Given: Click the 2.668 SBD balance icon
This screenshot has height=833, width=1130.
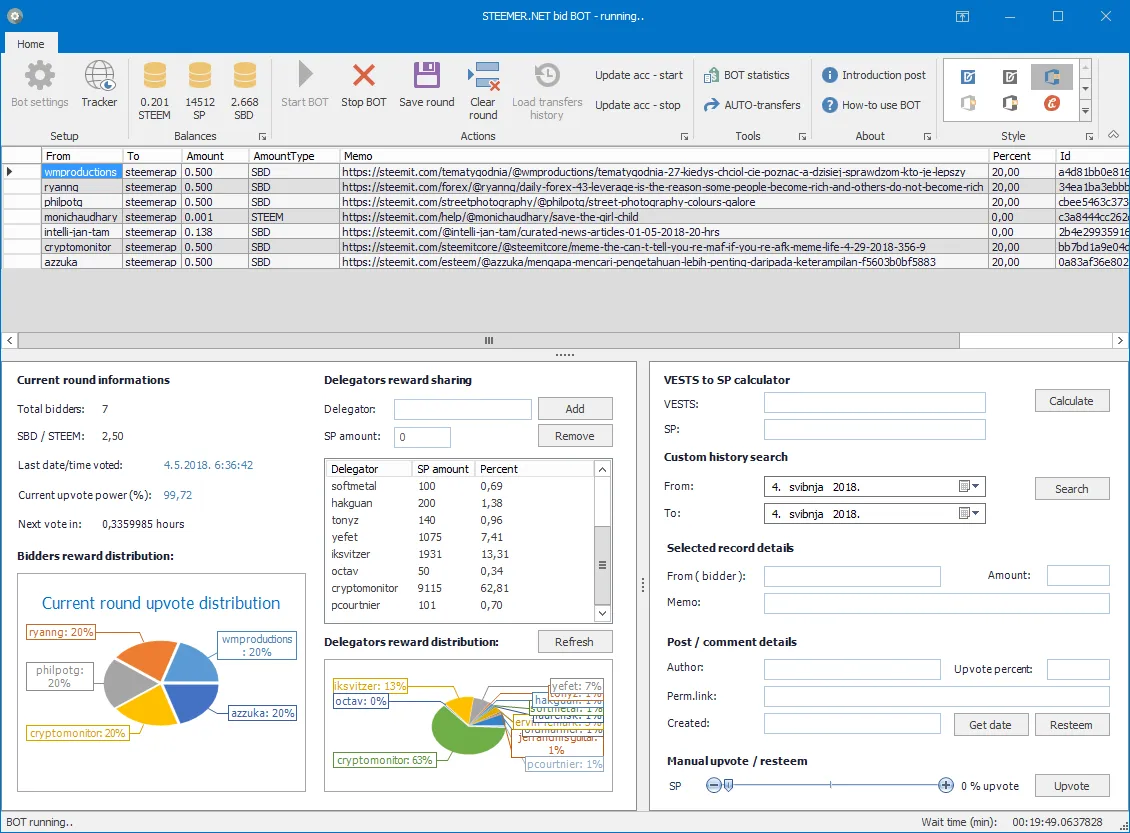Looking at the screenshot, I should (x=244, y=76).
